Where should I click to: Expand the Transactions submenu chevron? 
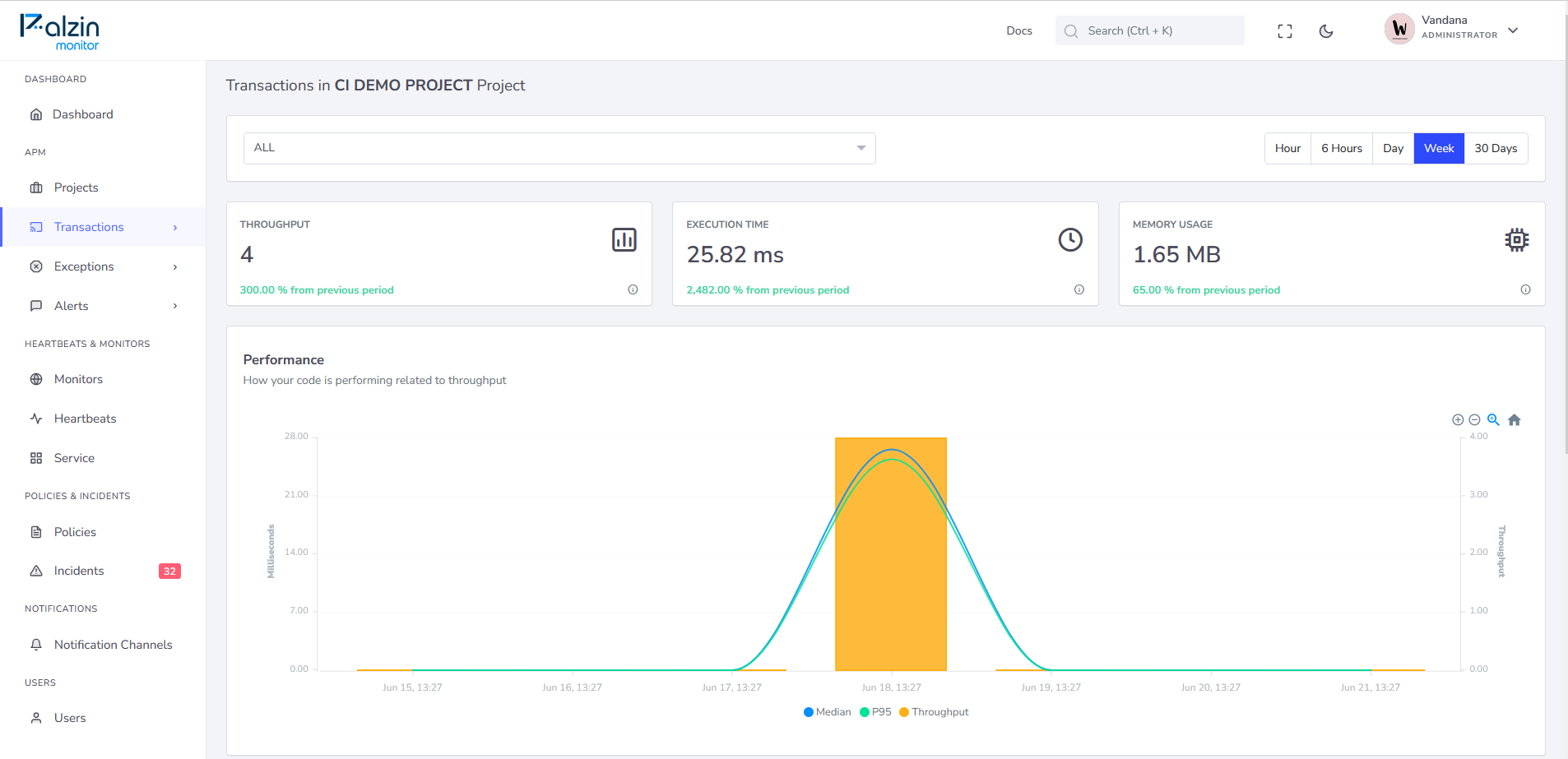(175, 228)
